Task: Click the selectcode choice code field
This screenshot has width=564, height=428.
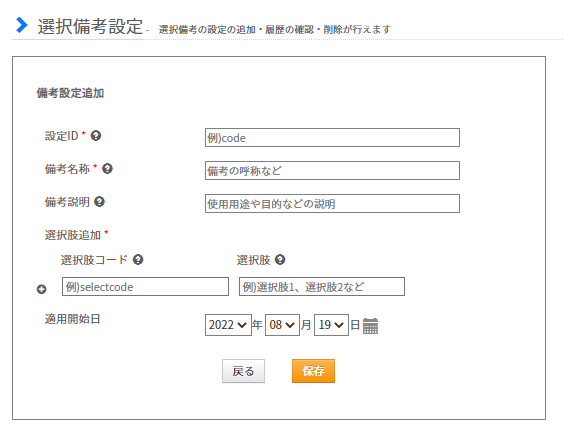Action: tap(145, 287)
